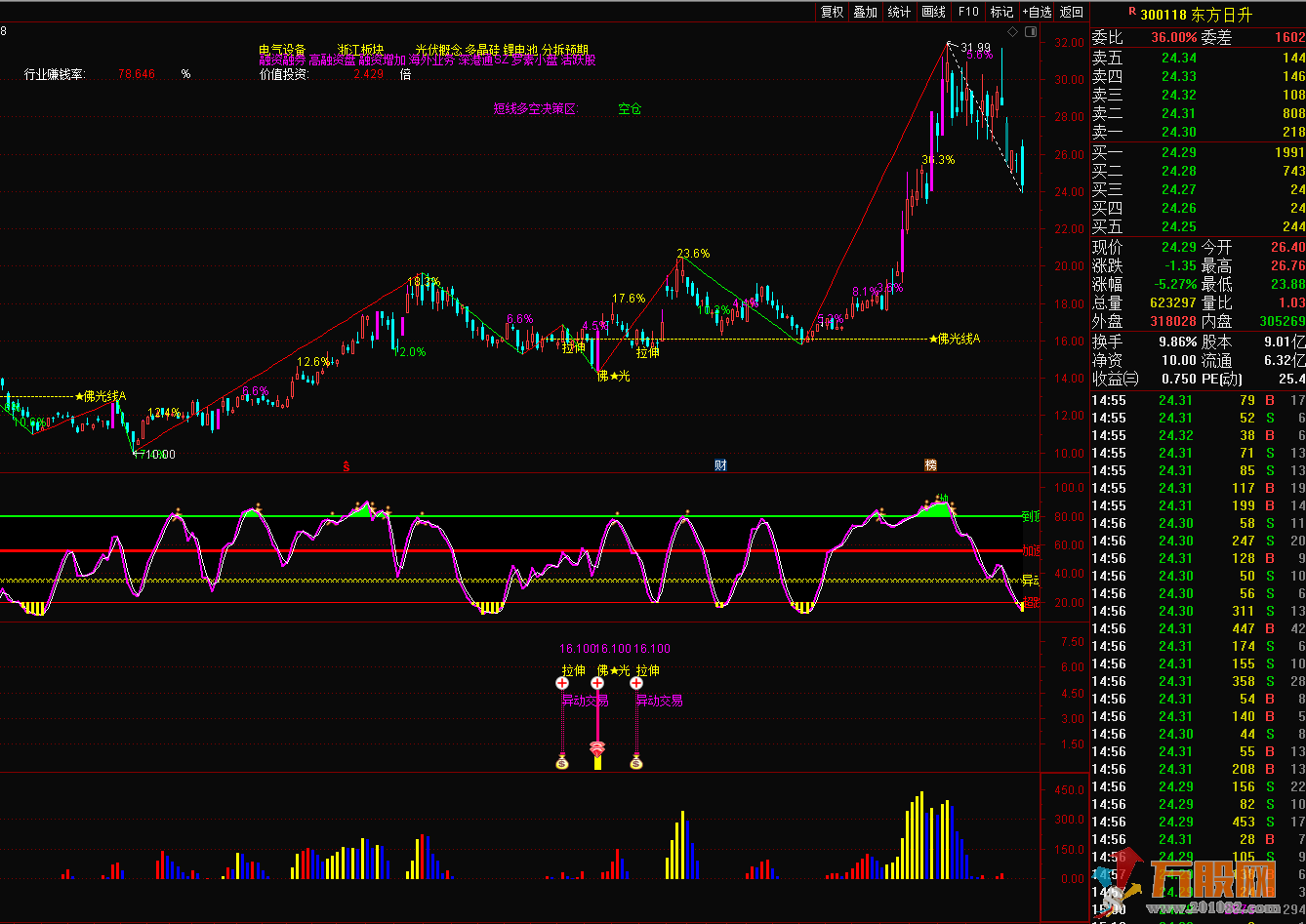Click the 财 info marker under the chart
The height and width of the screenshot is (924, 1306).
(720, 465)
